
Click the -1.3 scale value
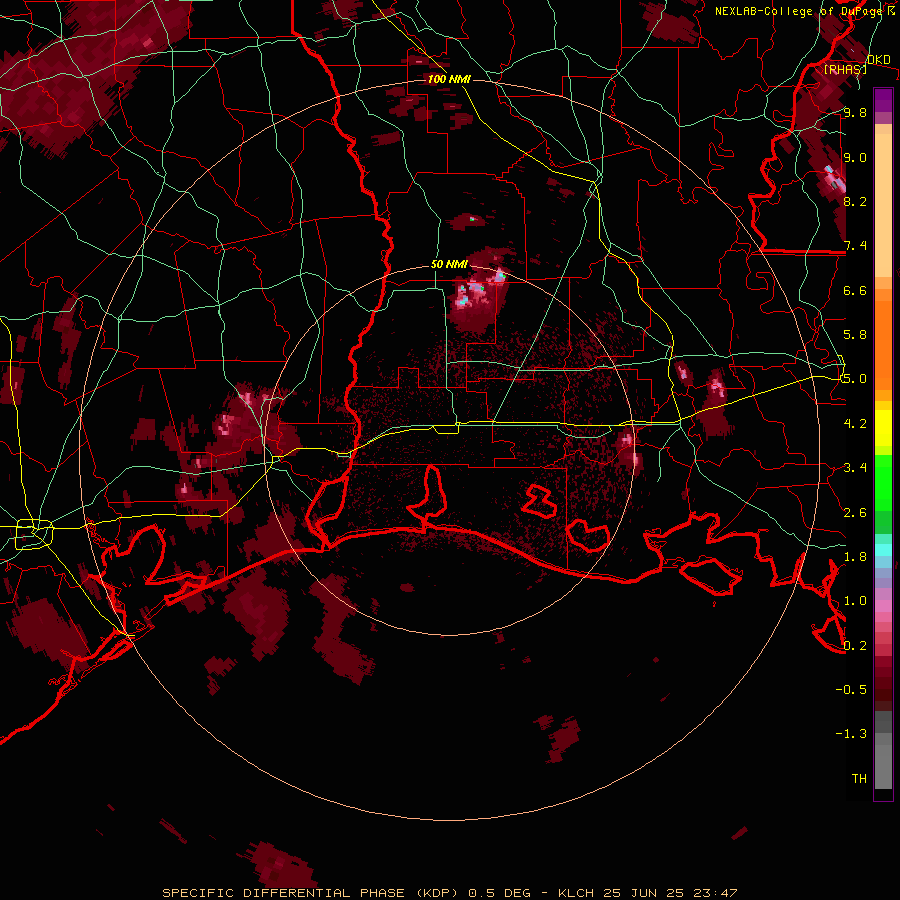(851, 734)
